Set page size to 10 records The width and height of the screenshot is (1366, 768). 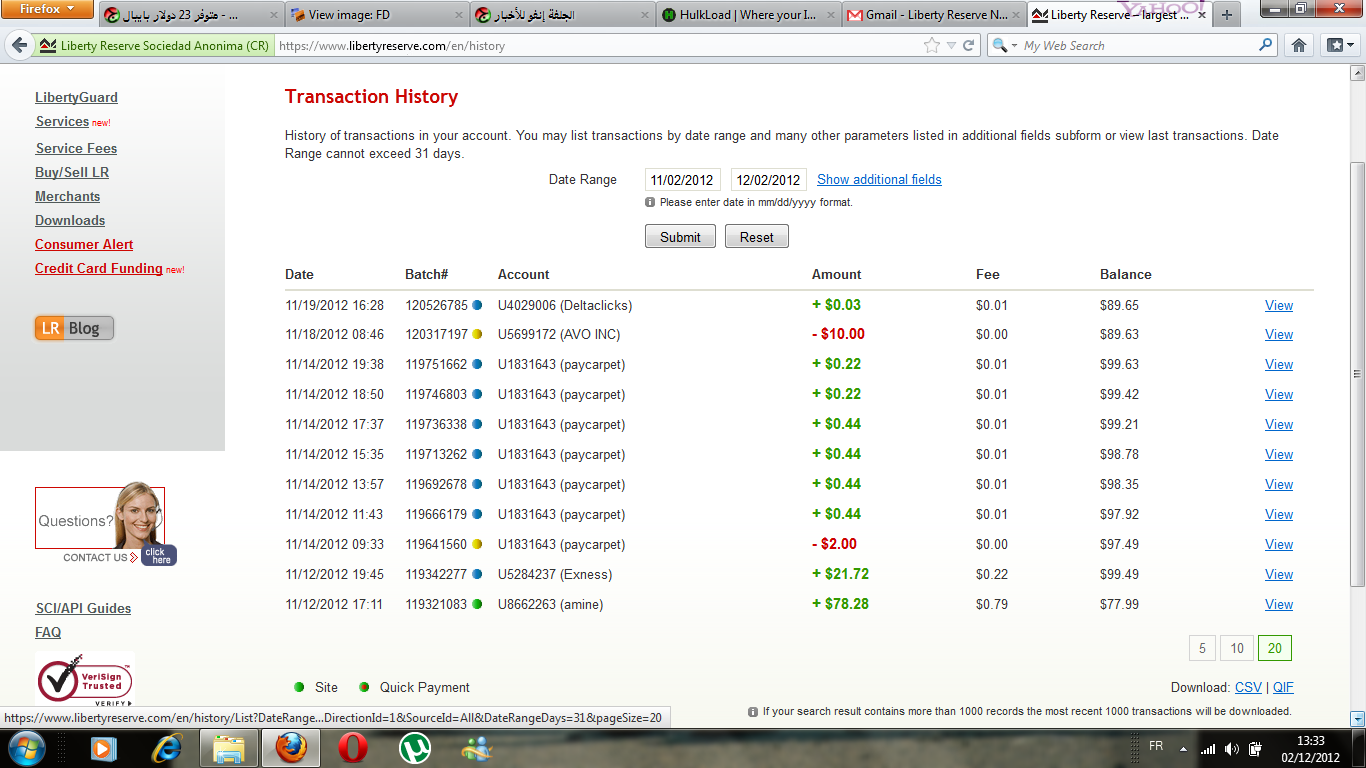(x=1237, y=648)
